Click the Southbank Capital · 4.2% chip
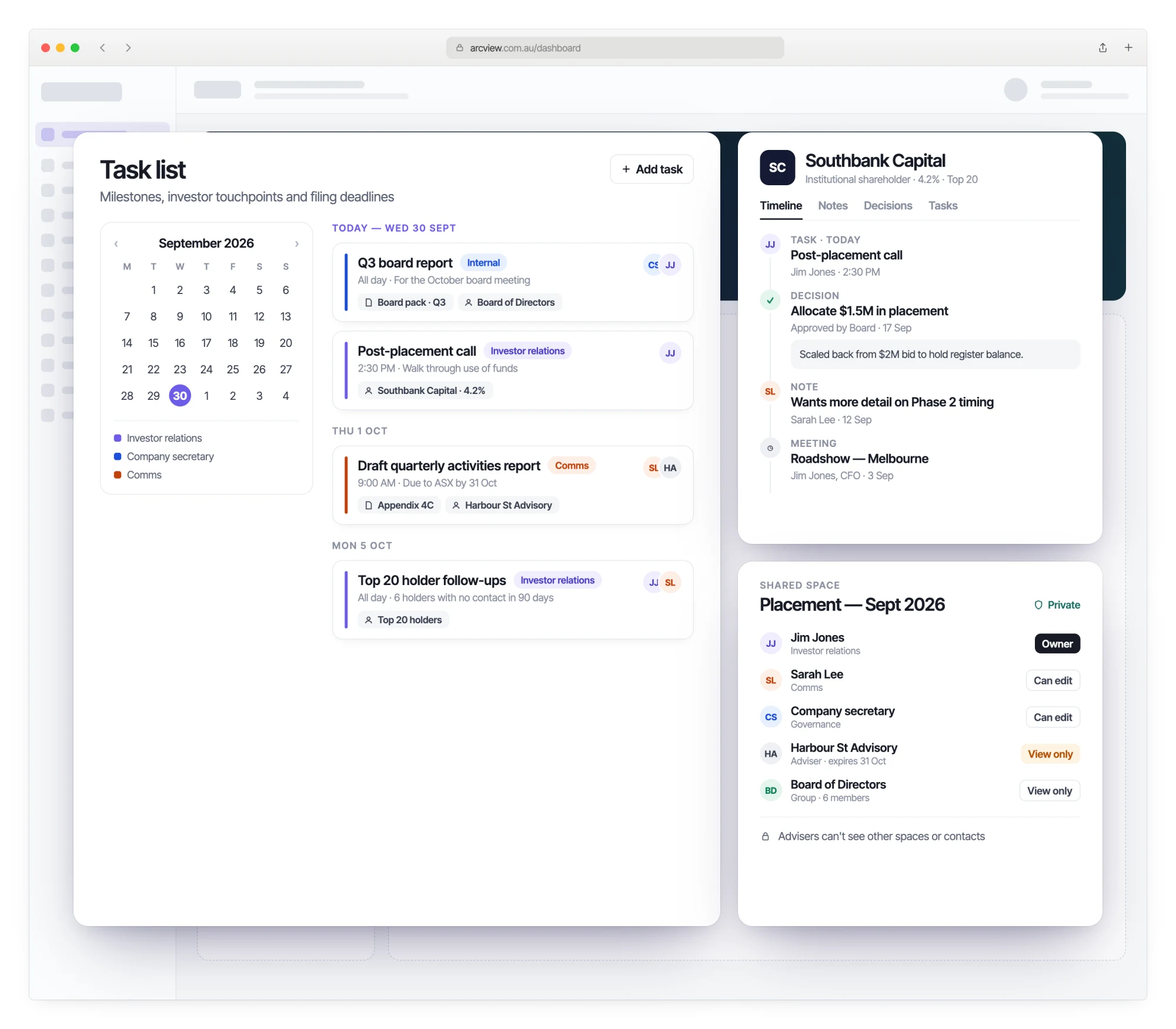Viewport: 1176px width, 1029px height. [425, 390]
